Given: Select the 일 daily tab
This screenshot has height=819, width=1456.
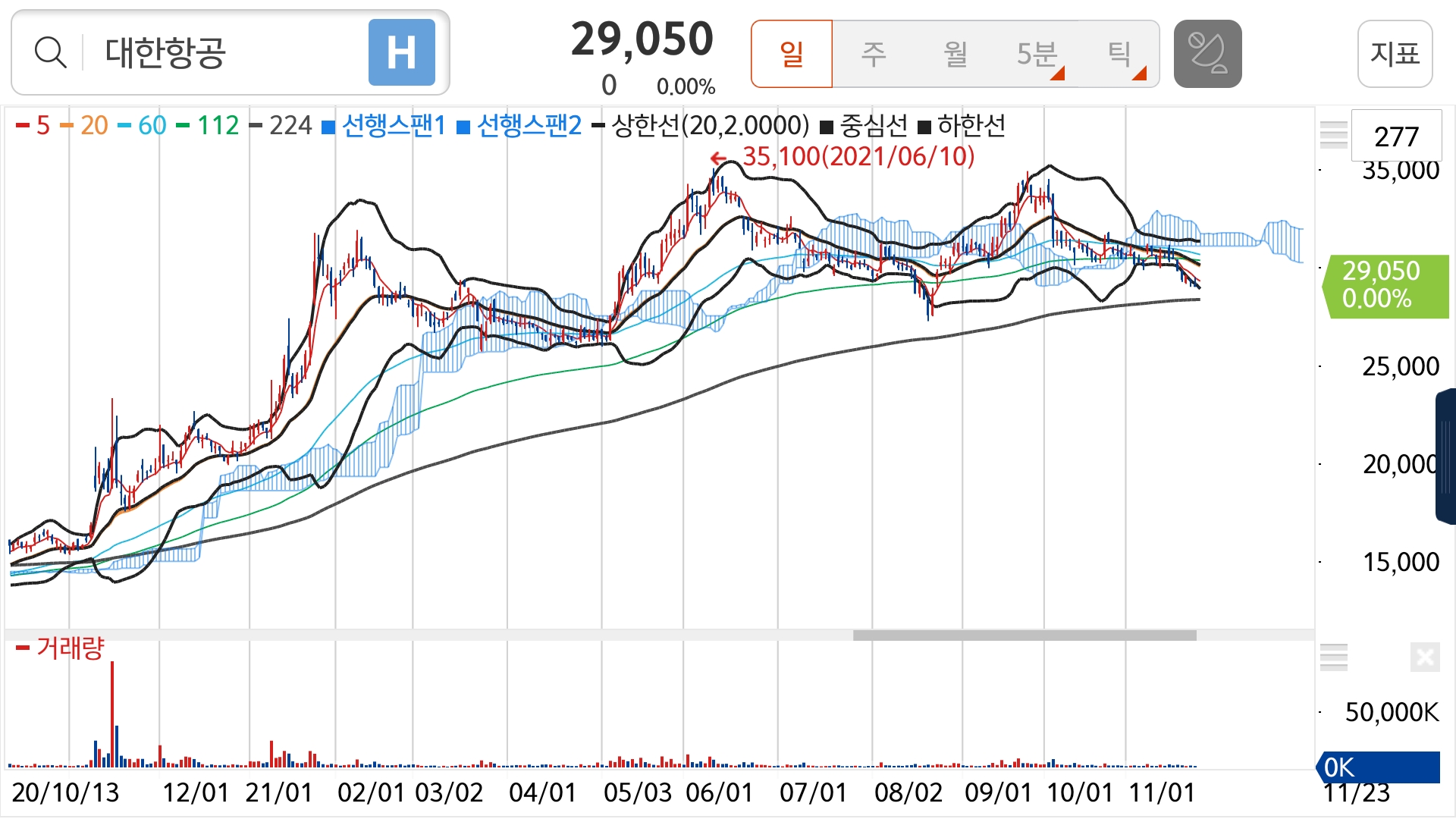Looking at the screenshot, I should point(792,54).
